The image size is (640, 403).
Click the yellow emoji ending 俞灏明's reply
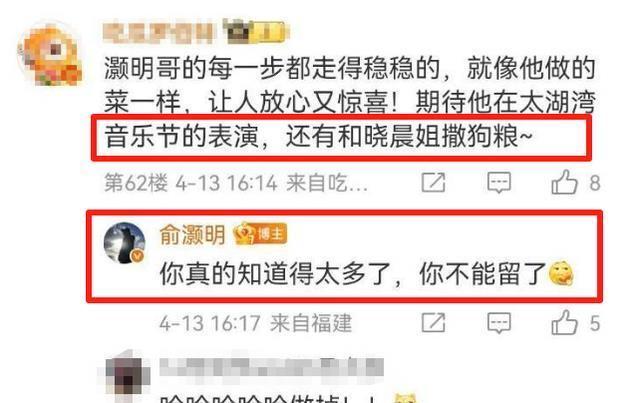point(561,273)
